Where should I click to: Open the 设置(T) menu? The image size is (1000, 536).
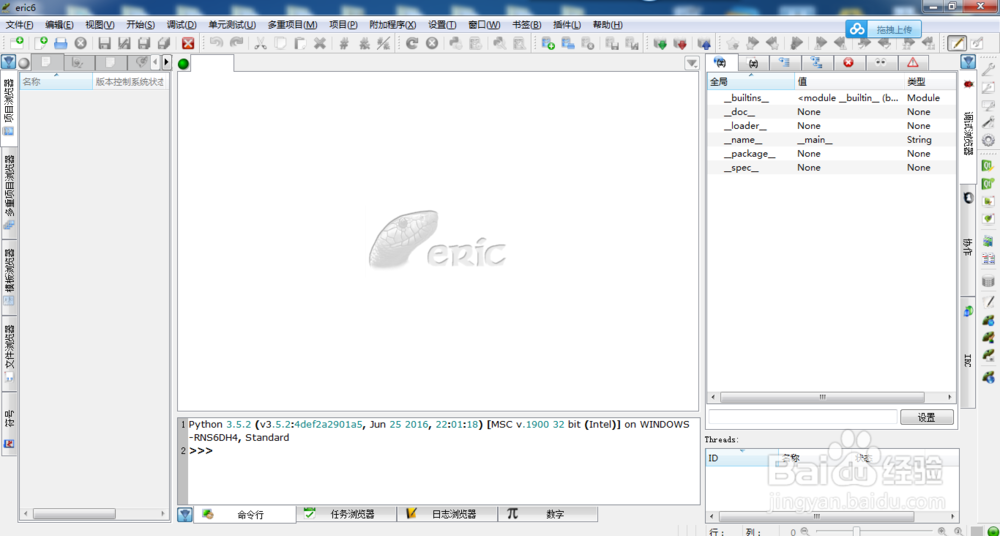click(442, 25)
